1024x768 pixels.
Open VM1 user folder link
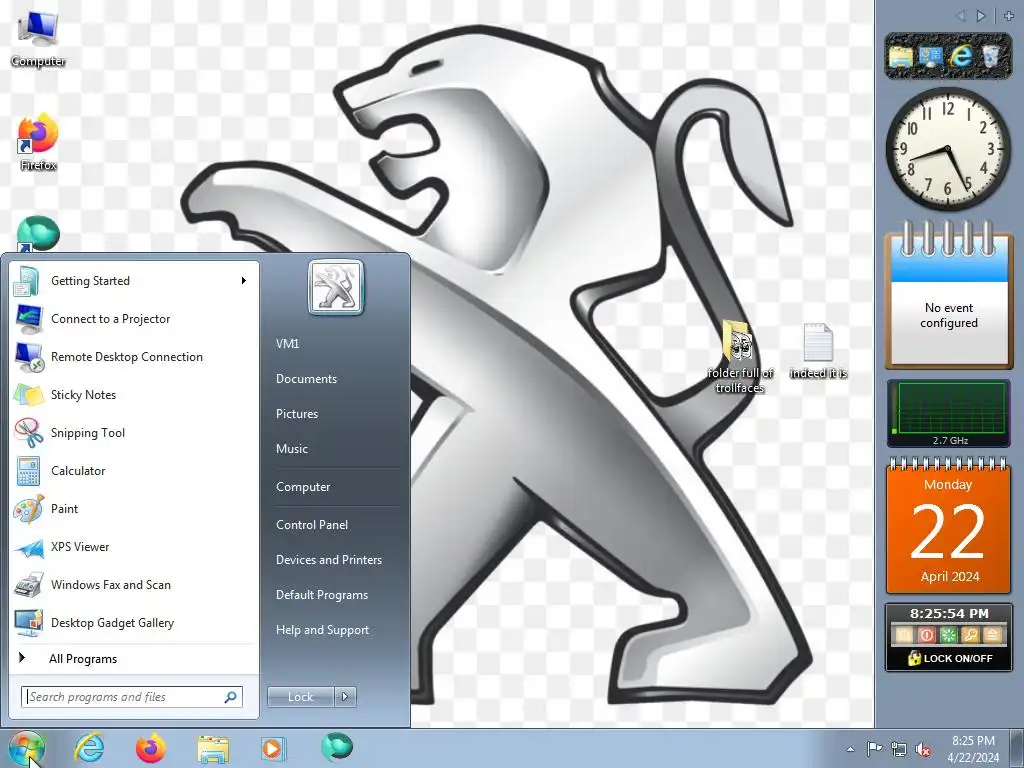pyautogui.click(x=287, y=344)
